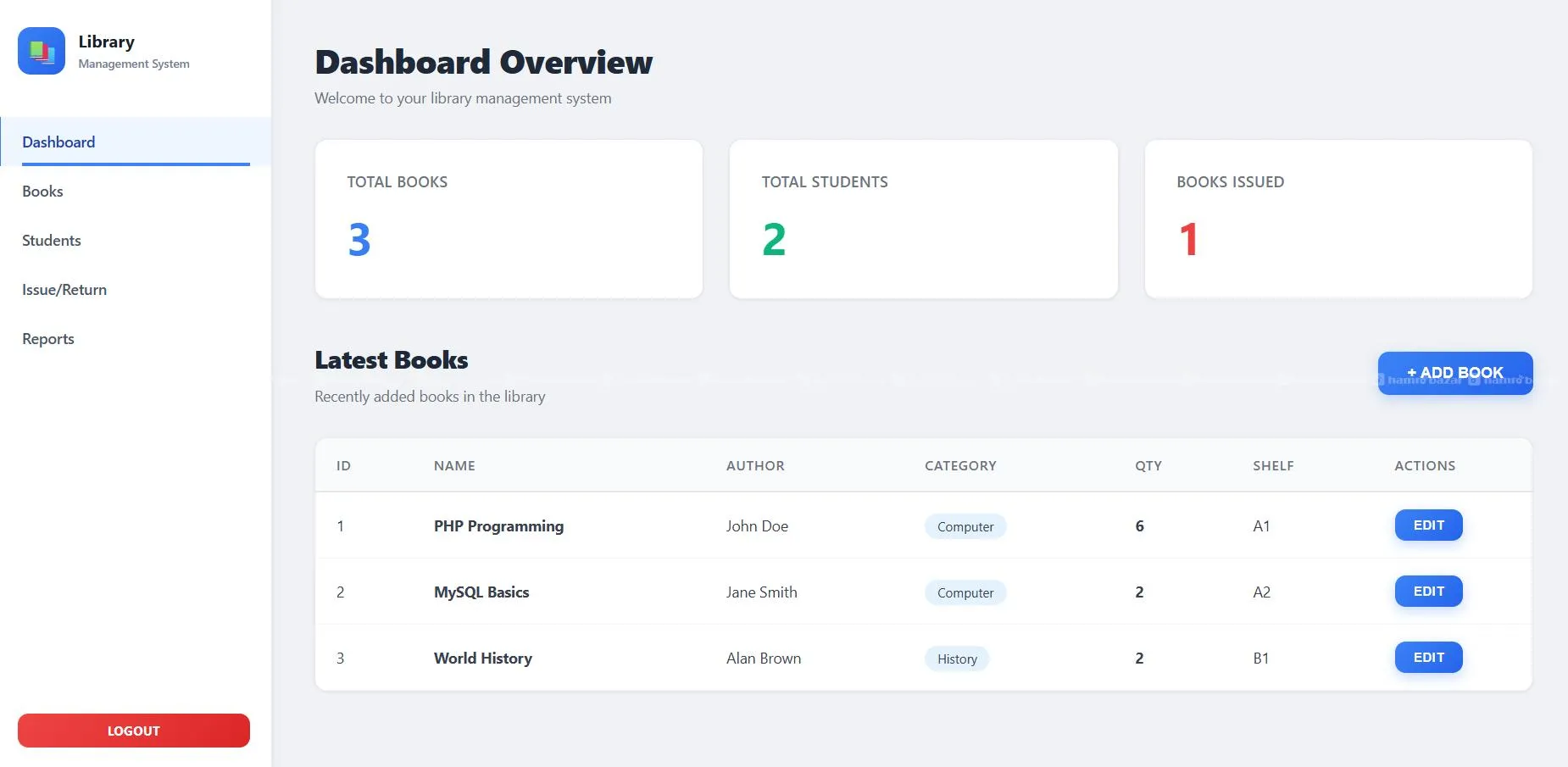Select the Books Issued card
This screenshot has width=1568, height=767.
pyautogui.click(x=1337, y=219)
